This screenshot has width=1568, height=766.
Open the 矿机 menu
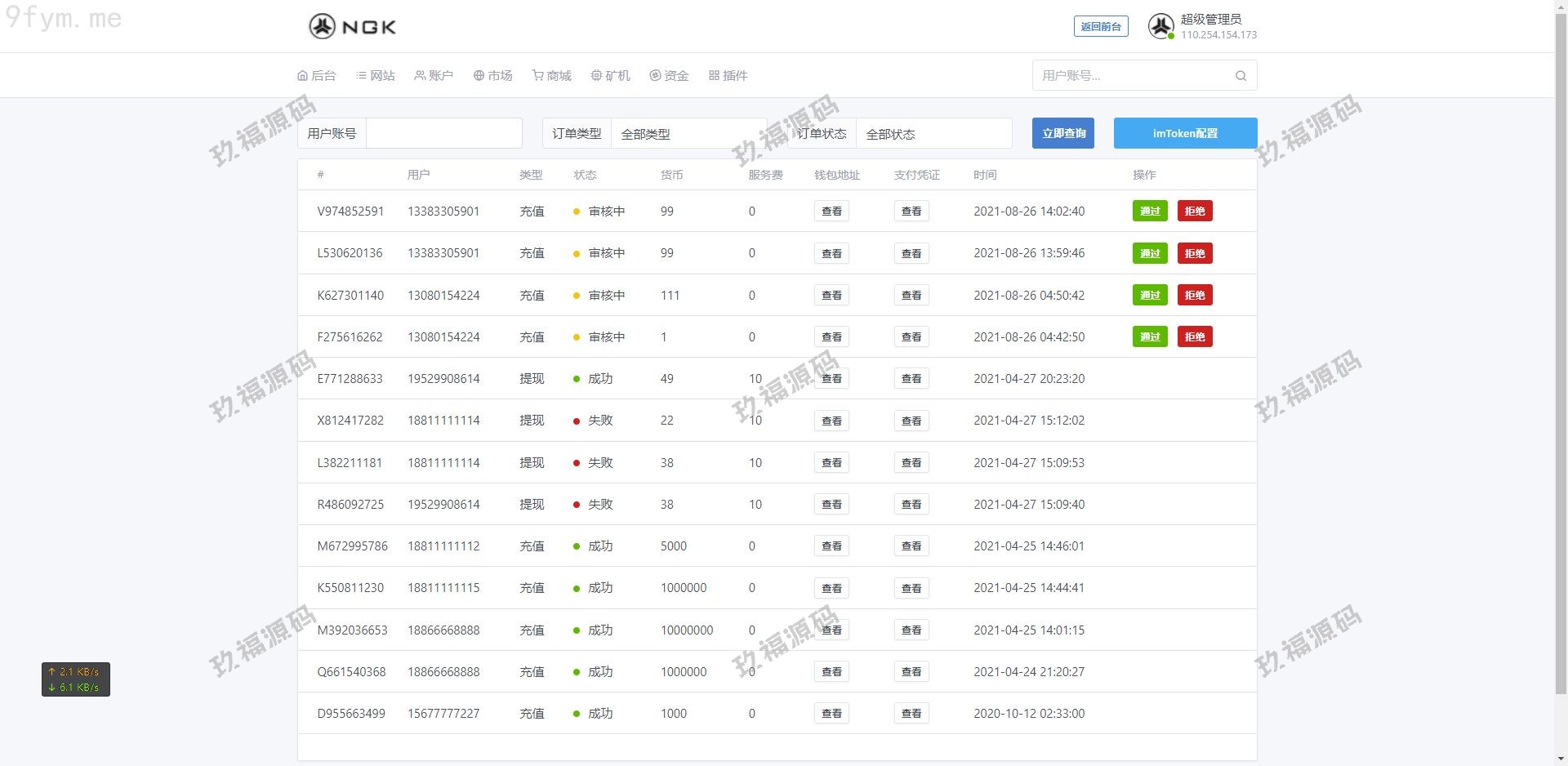click(x=611, y=75)
